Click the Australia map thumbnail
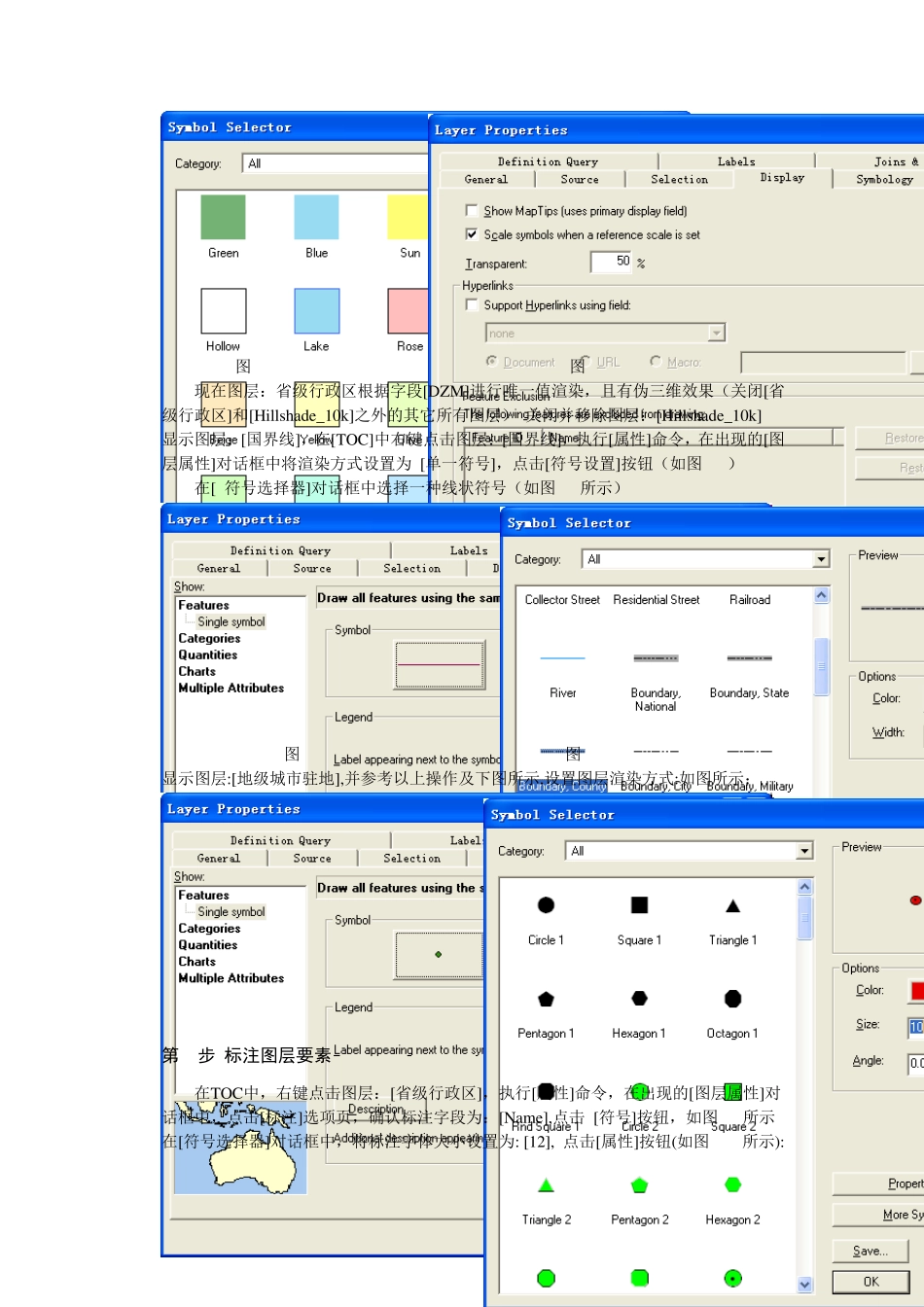This screenshot has width=924, height=1307. 240,1148
